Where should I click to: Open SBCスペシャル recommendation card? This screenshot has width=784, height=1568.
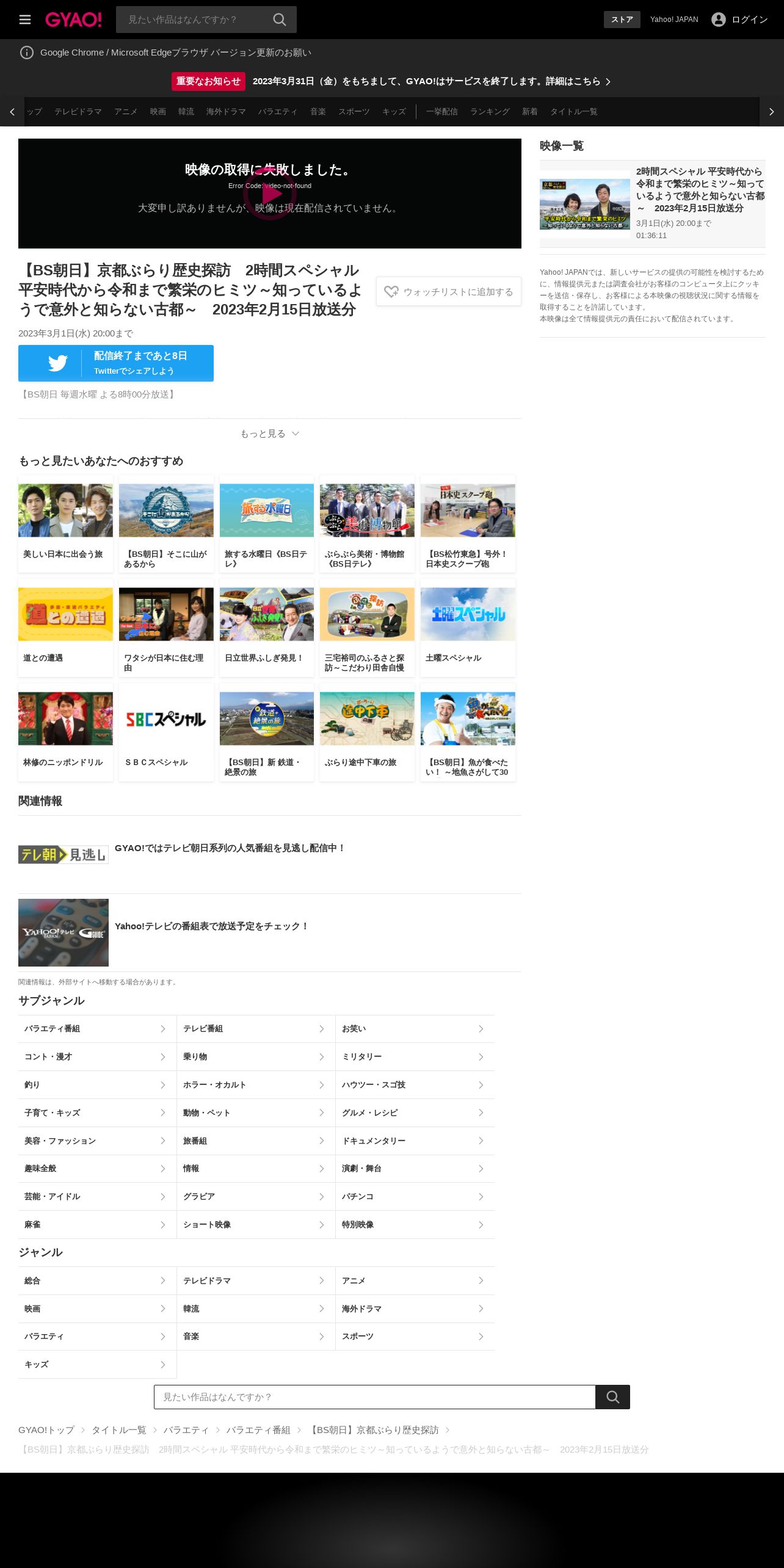click(x=166, y=733)
